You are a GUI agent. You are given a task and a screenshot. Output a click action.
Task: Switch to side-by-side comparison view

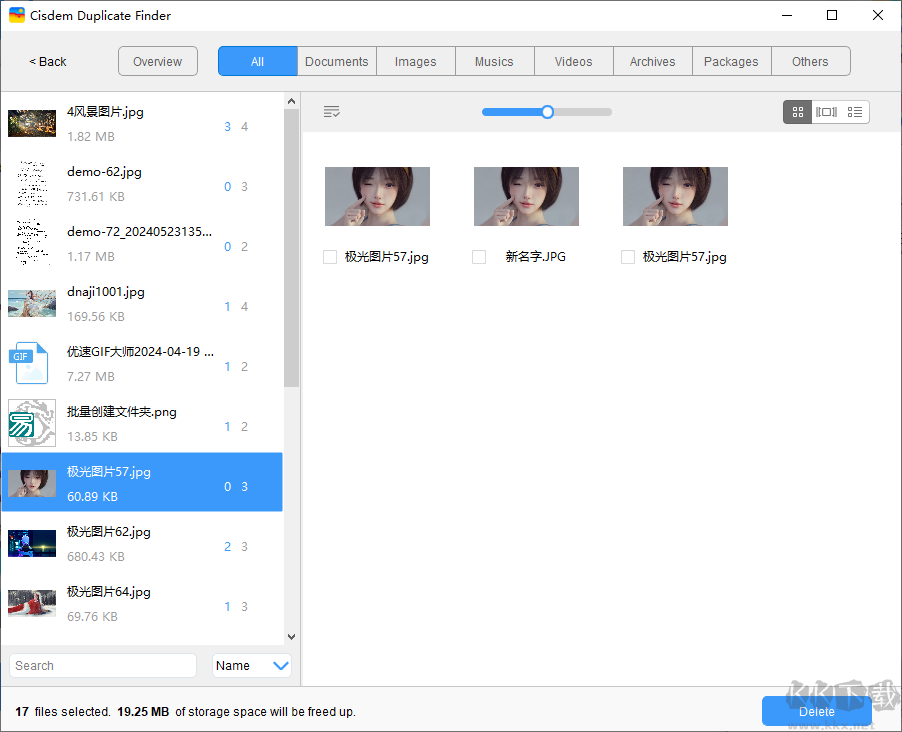(x=826, y=111)
